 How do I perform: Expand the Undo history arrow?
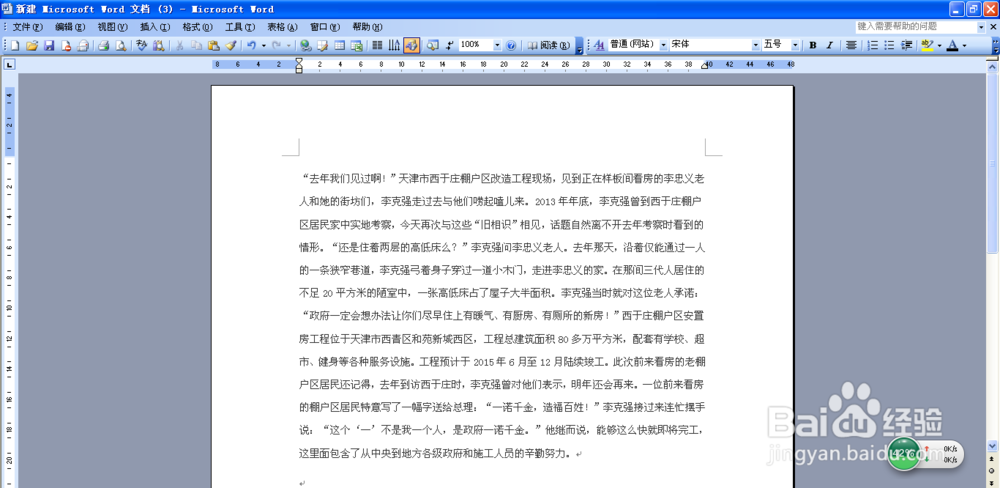[263, 45]
